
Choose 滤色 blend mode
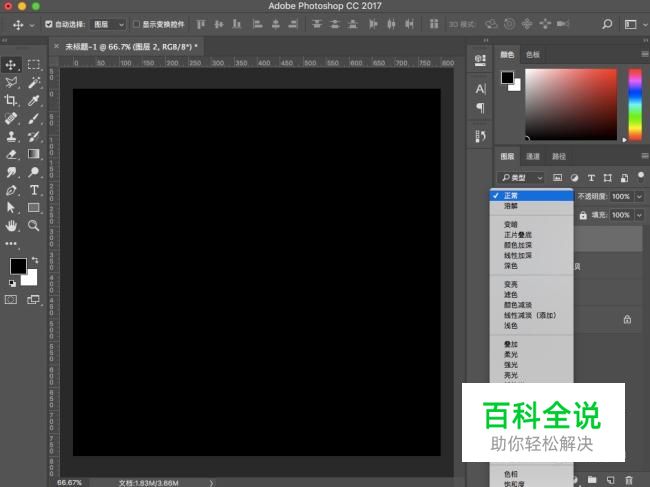click(531, 294)
